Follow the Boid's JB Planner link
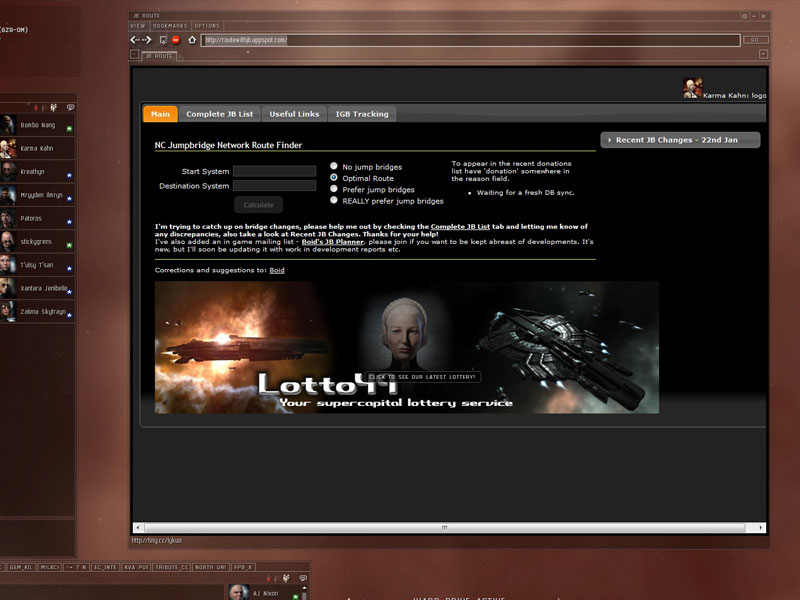800x600 pixels. tap(333, 242)
